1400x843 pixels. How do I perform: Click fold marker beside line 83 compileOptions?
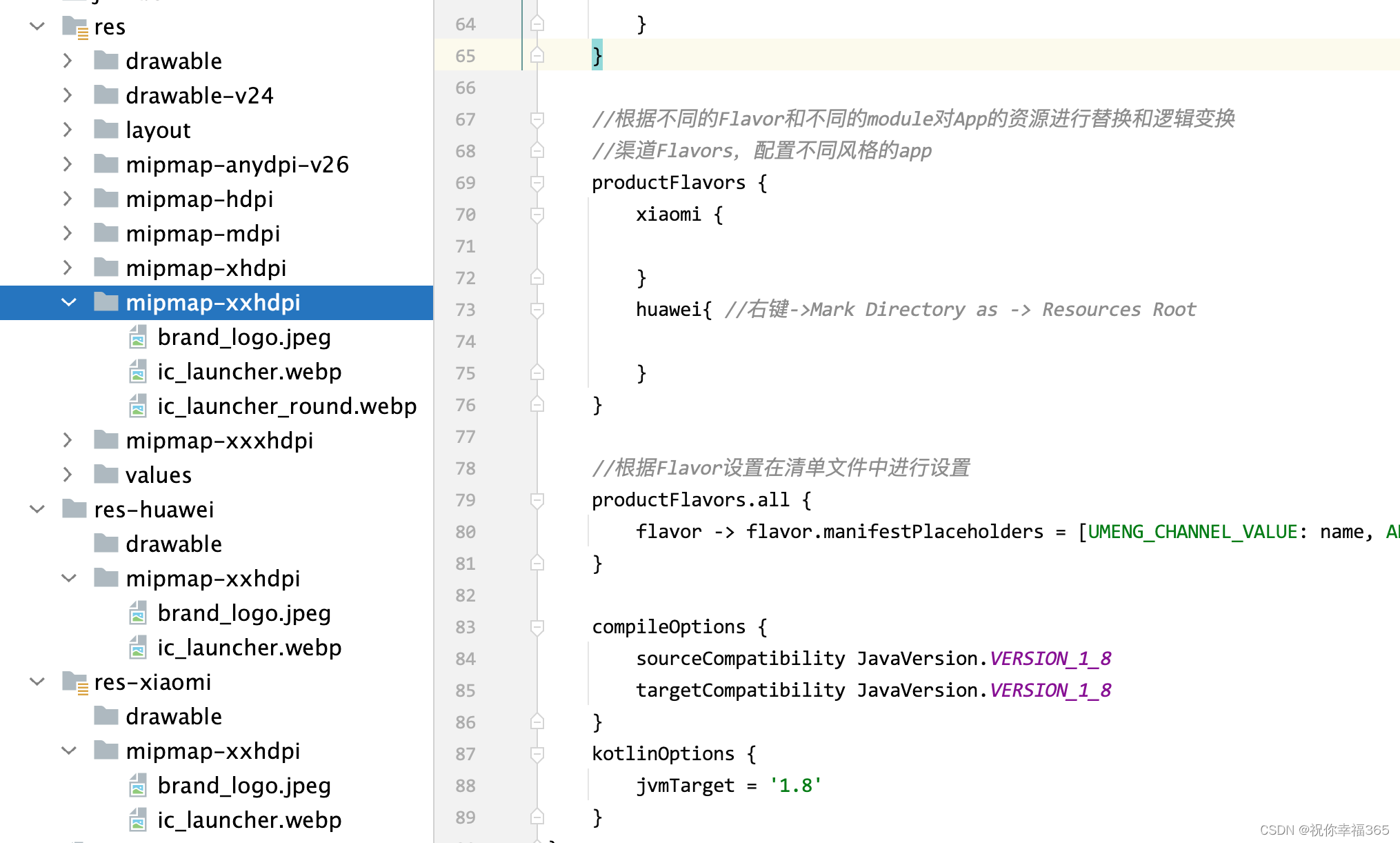click(537, 627)
